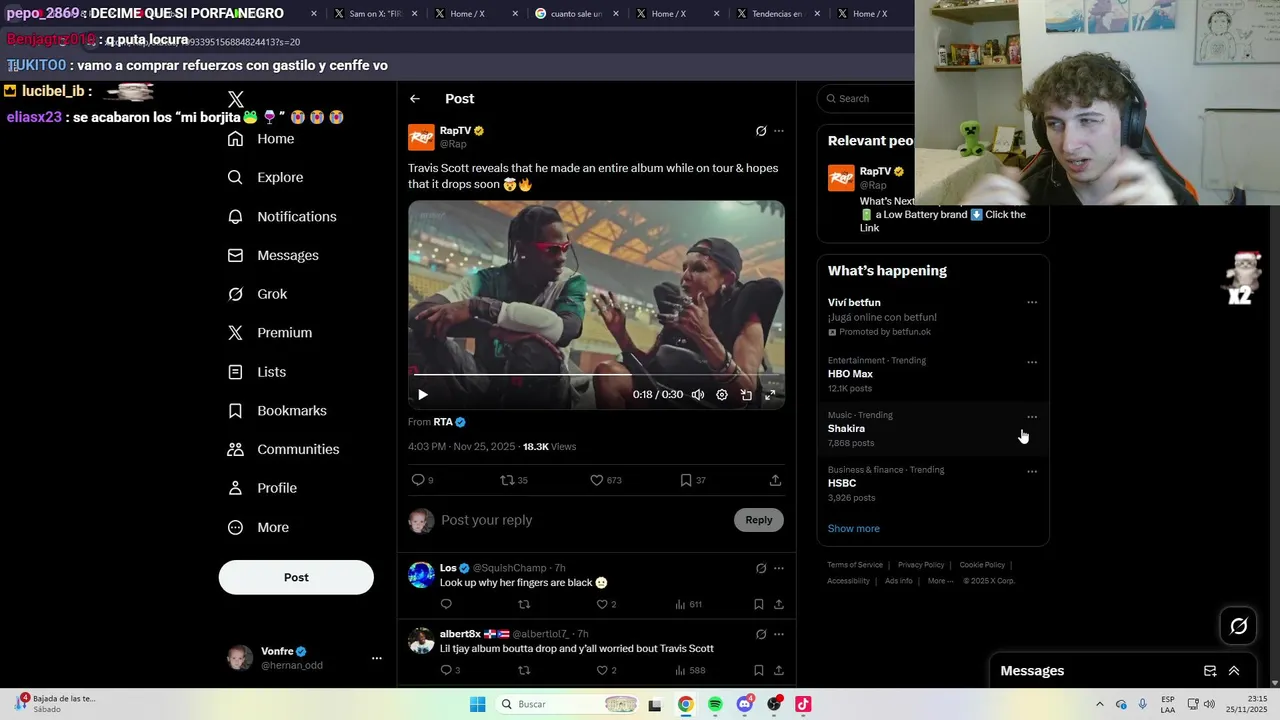Screen dimensions: 1280x720
Task: Click the white Post button
Action: coord(296,577)
